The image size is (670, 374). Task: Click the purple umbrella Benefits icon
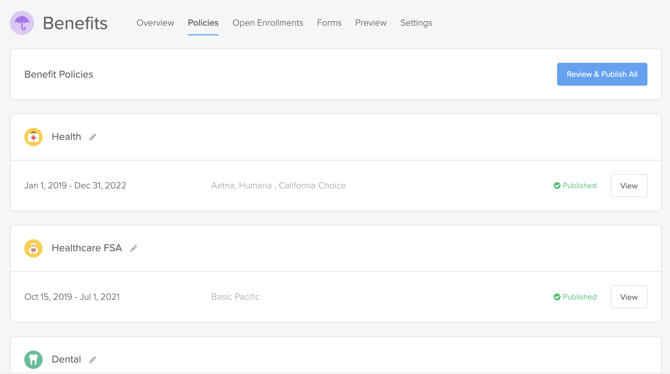22,23
